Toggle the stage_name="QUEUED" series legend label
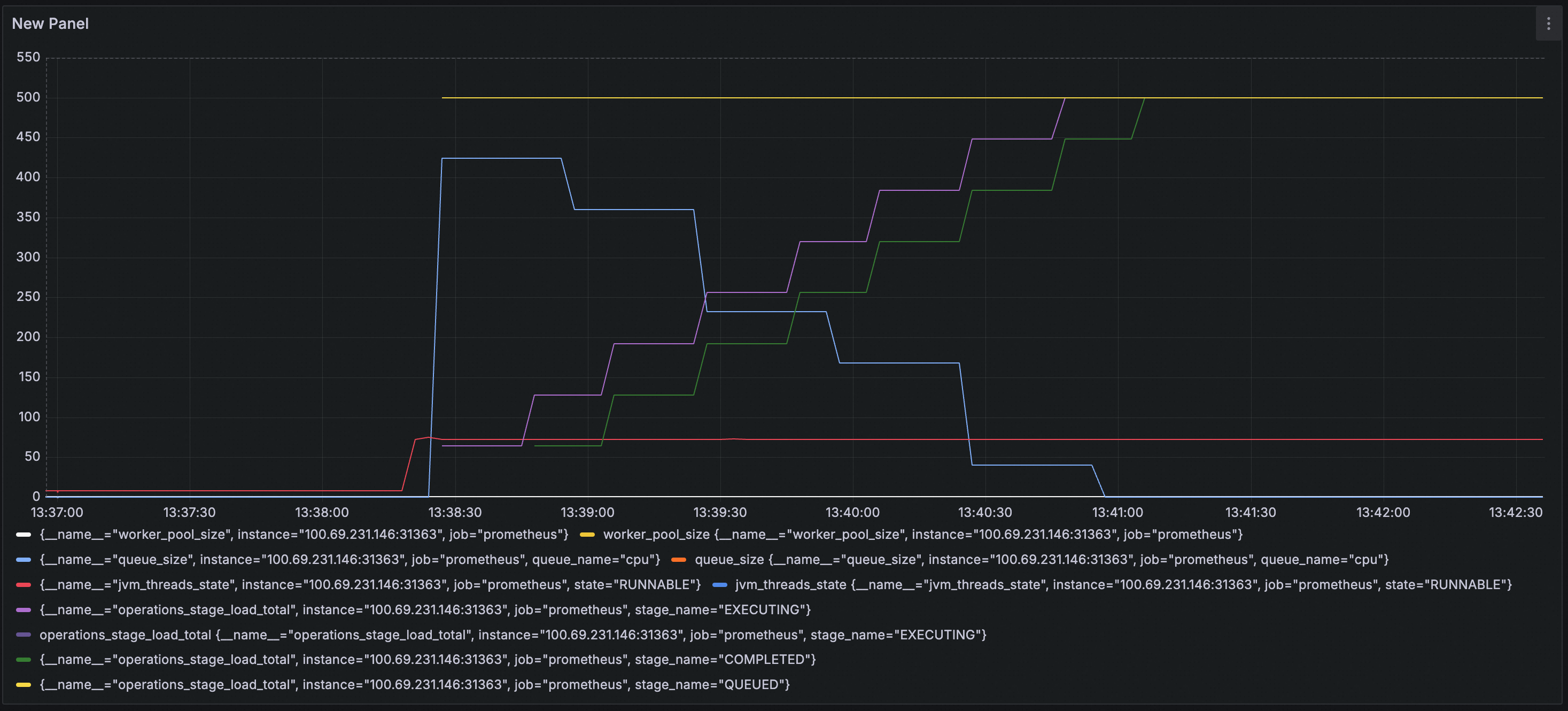This screenshot has width=1568, height=711. tap(415, 684)
